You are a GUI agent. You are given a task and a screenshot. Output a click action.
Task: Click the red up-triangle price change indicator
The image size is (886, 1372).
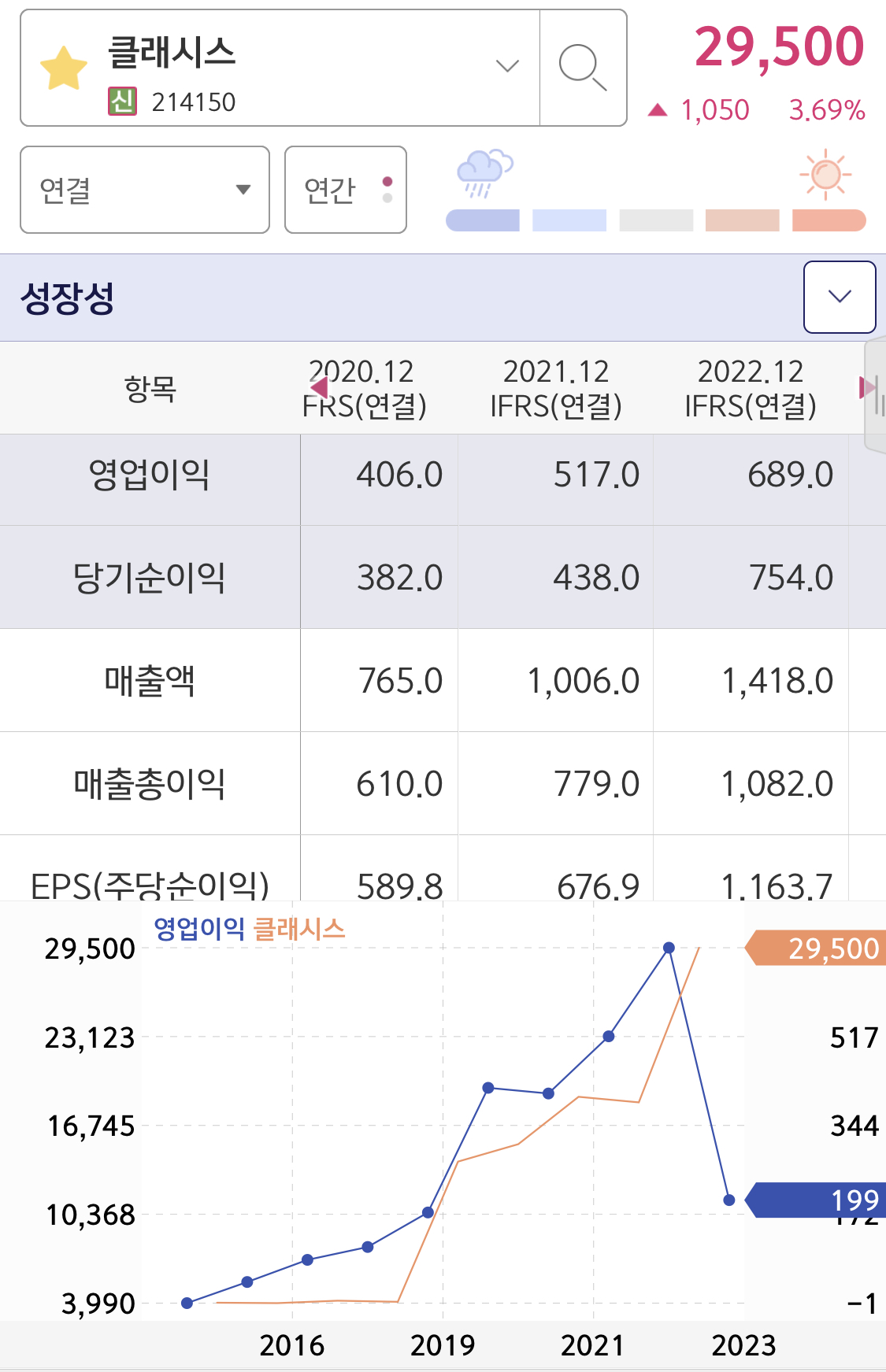click(x=658, y=110)
